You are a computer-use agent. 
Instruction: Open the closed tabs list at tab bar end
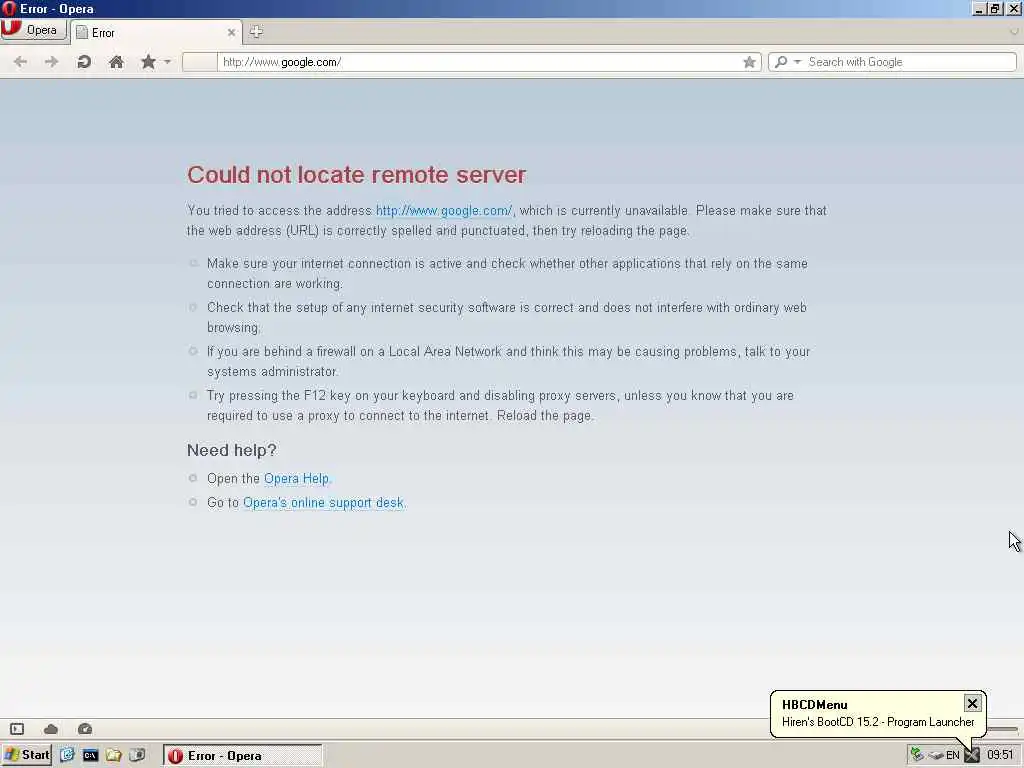point(1015,31)
